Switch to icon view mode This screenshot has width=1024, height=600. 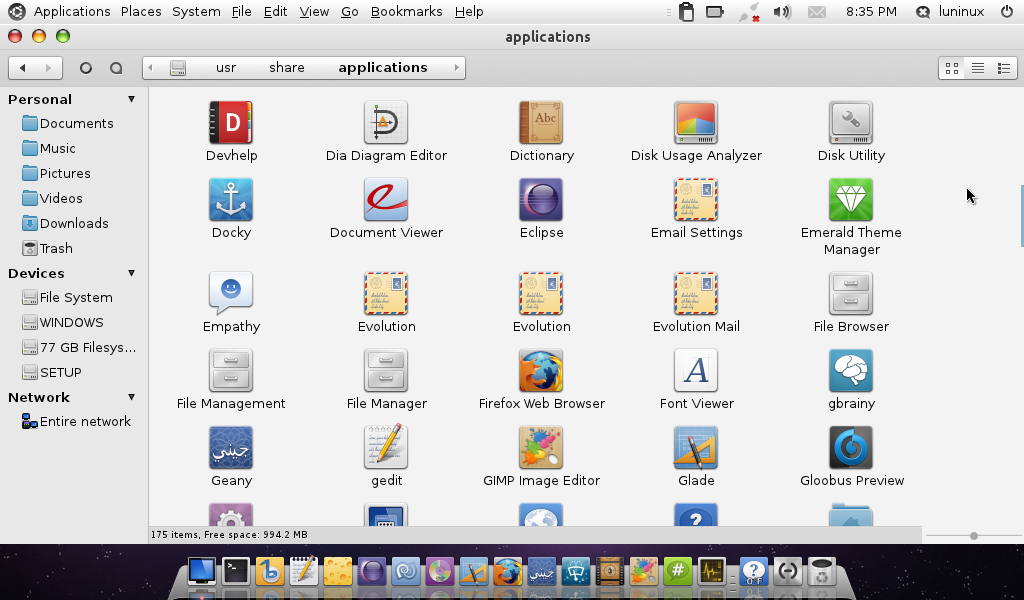952,68
